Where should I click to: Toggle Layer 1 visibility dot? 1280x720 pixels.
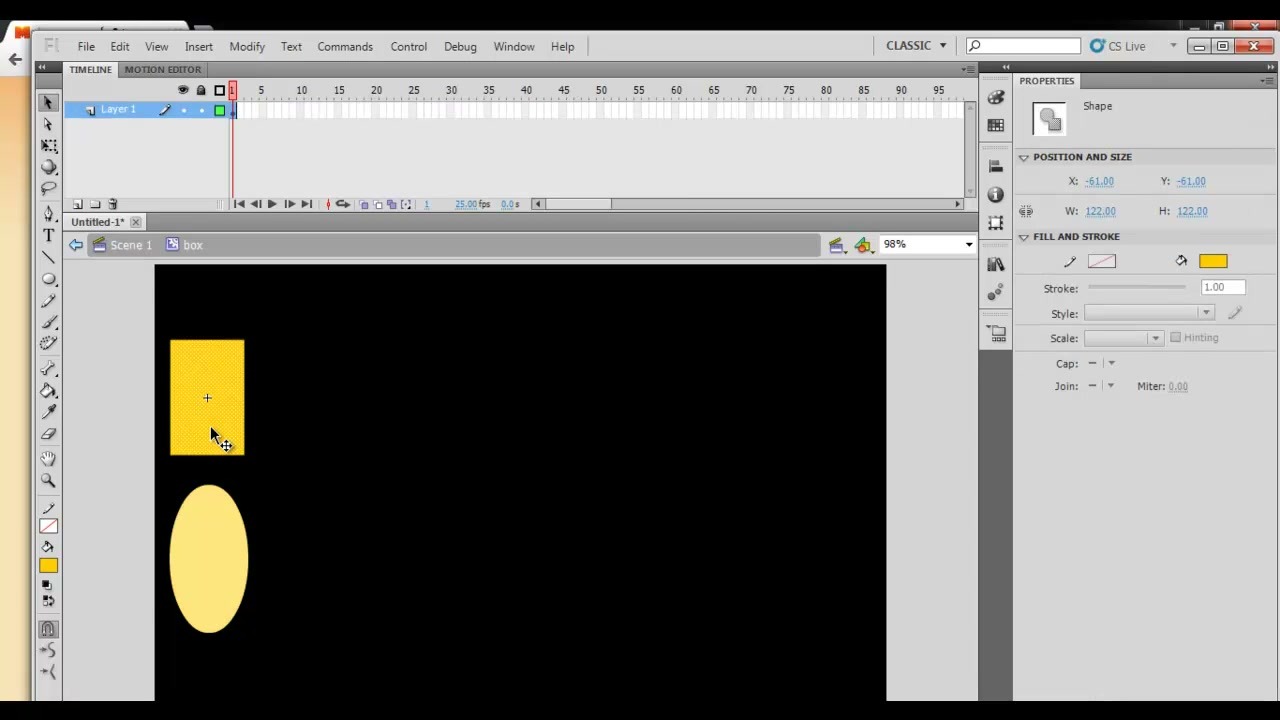click(x=183, y=110)
